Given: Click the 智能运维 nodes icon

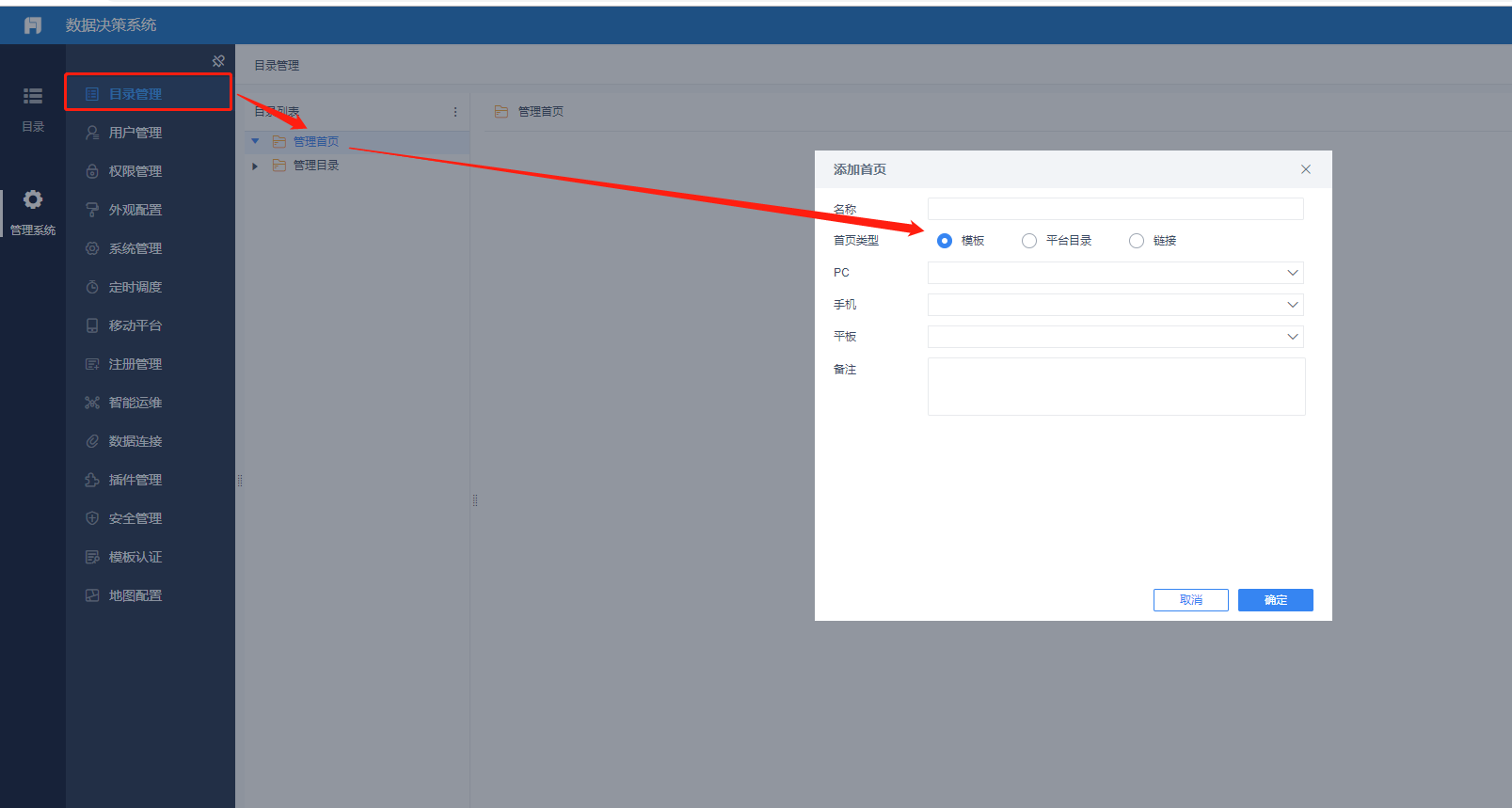Looking at the screenshot, I should (x=92, y=403).
